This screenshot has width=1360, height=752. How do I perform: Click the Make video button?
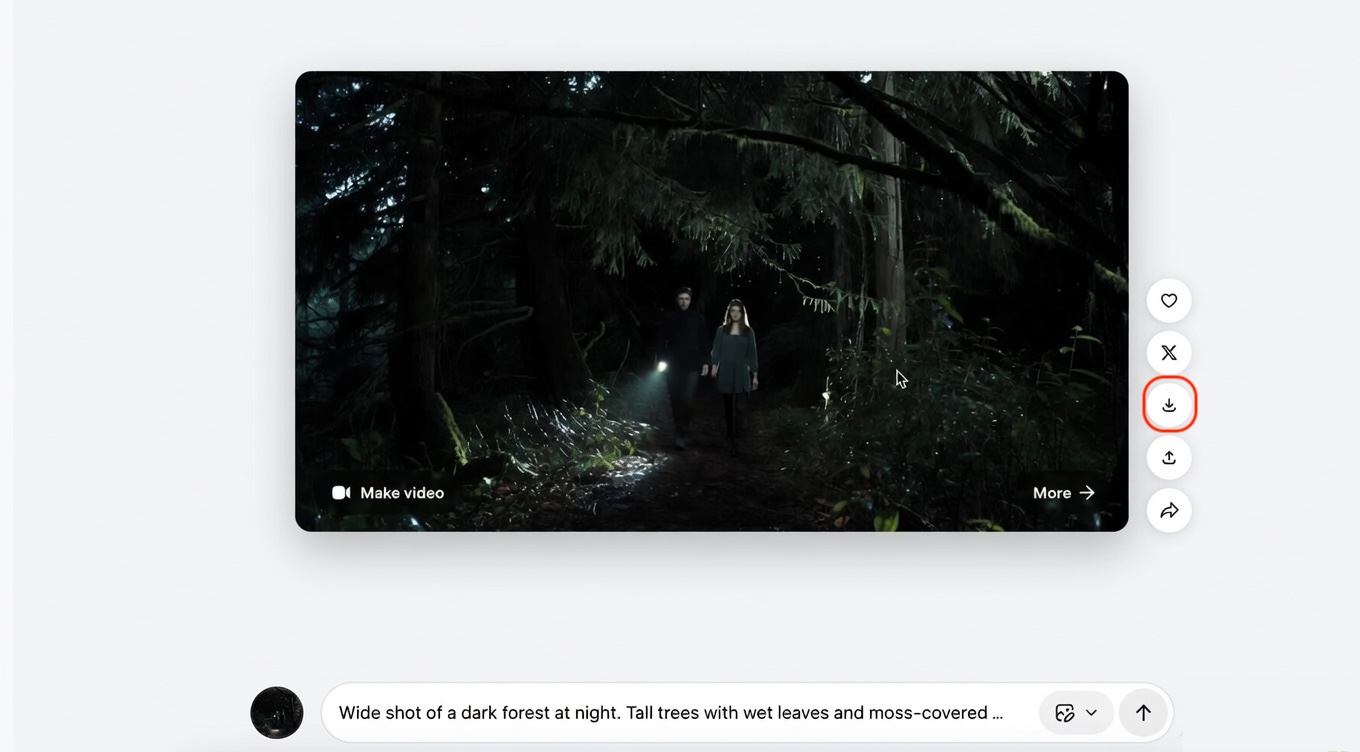(388, 493)
